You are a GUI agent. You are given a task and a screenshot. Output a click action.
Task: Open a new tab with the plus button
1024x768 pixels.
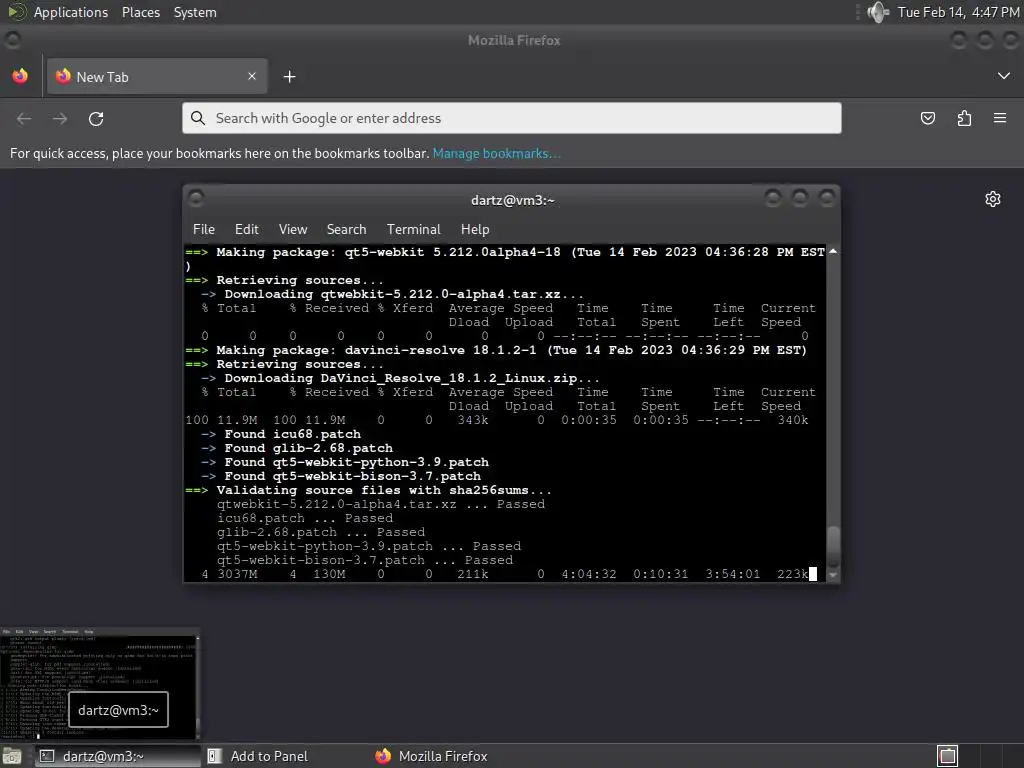[289, 76]
